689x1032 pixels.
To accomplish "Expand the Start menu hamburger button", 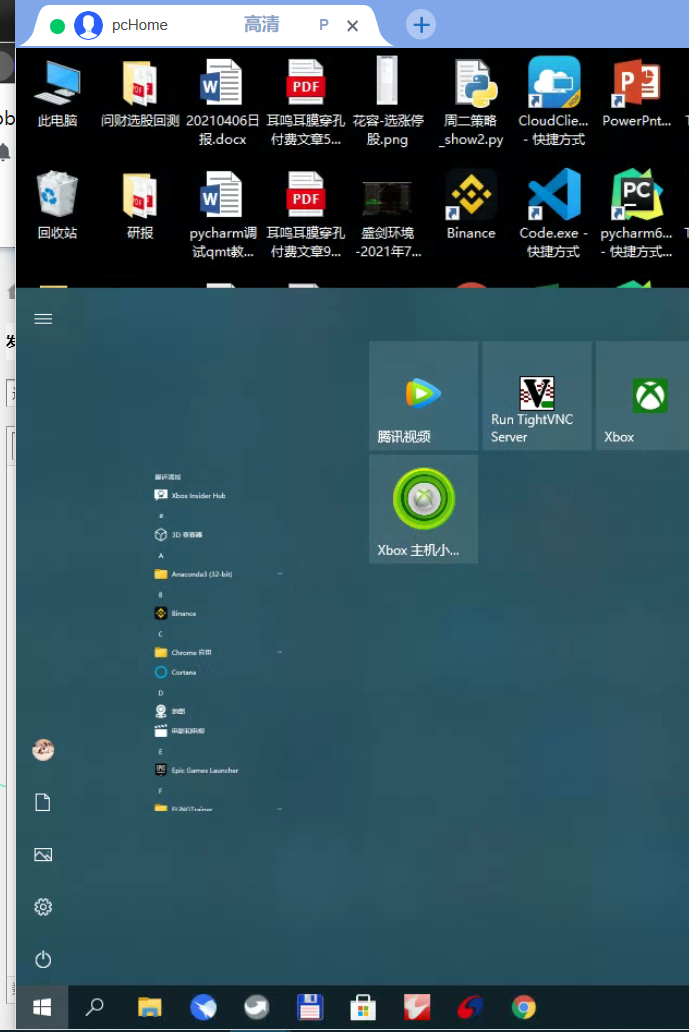I will coord(43,319).
